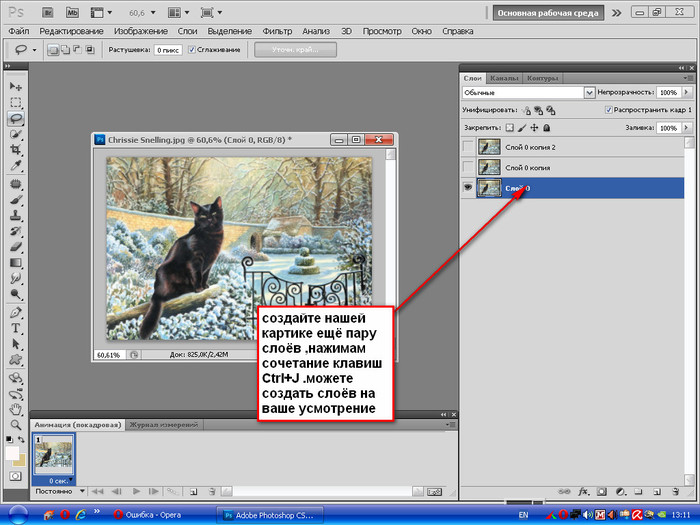Image resolution: width=700 pixels, height=525 pixels.
Task: Create new adjustment layer
Action: tap(621, 492)
